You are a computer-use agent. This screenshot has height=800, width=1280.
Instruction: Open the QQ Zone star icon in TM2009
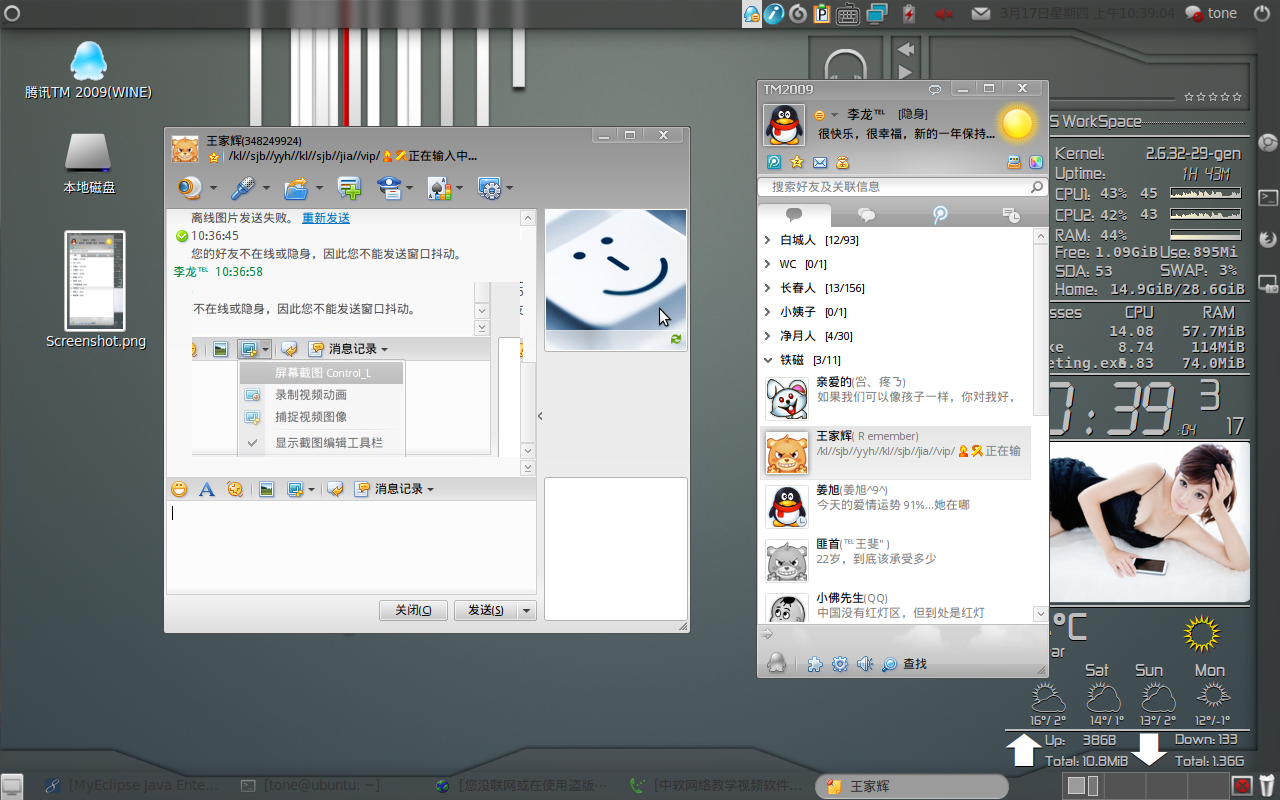pos(797,162)
